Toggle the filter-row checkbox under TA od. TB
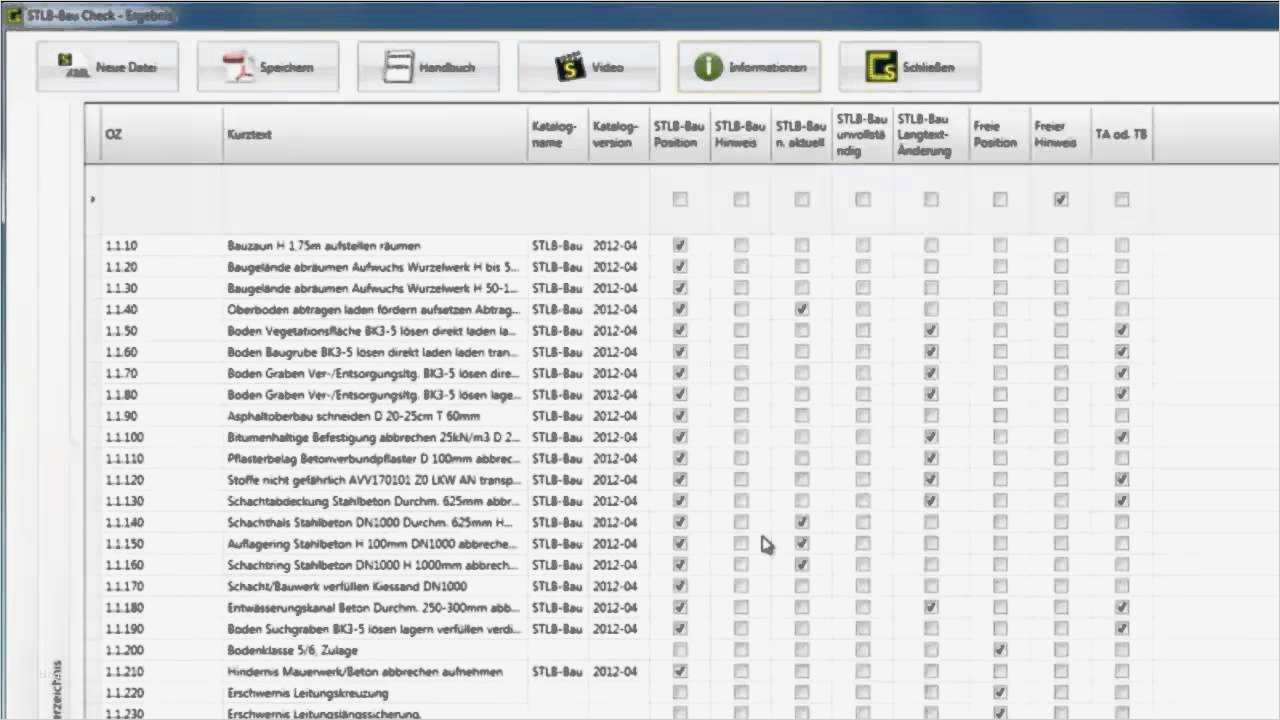Screen dimensions: 1280x720 coord(1122,199)
